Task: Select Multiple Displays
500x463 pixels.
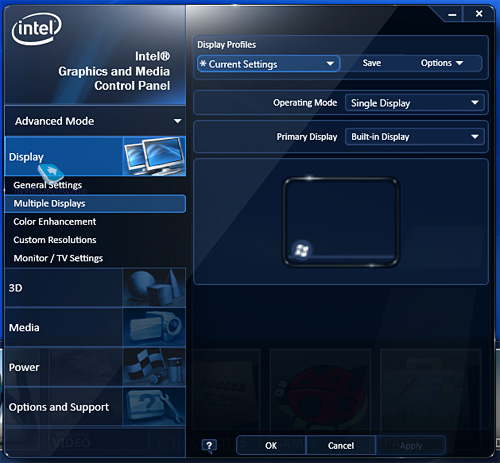Action: (x=95, y=204)
